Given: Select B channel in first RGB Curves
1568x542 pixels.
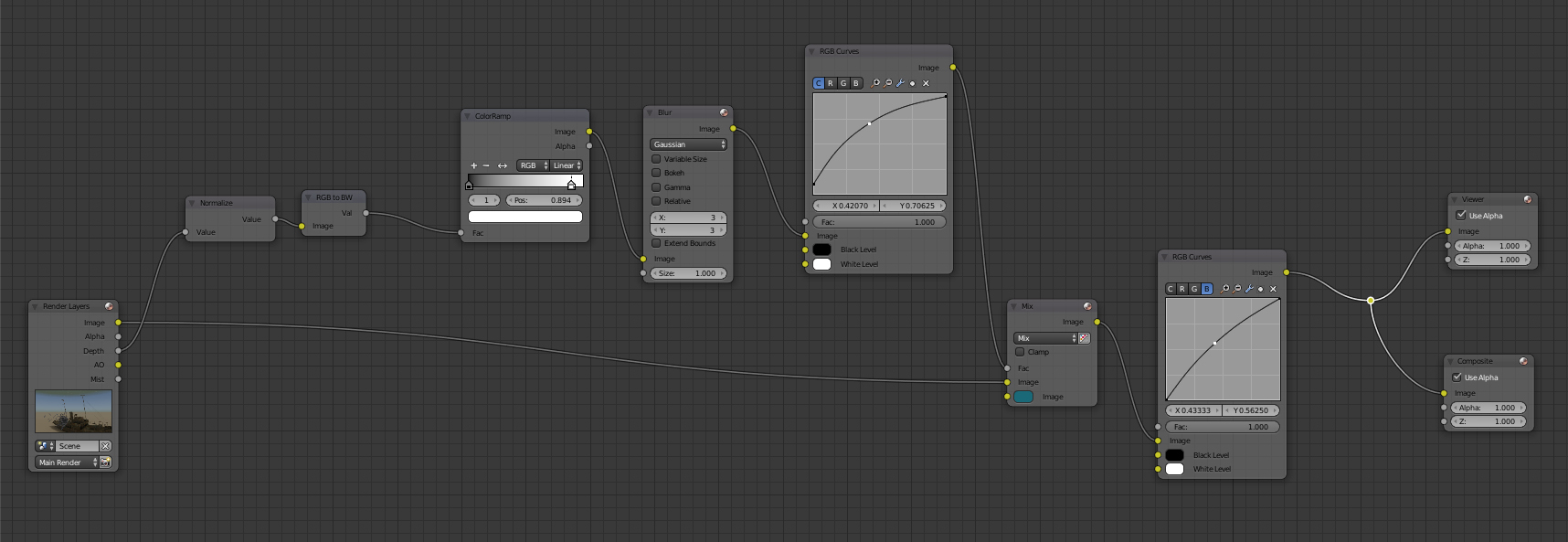Looking at the screenshot, I should (856, 83).
